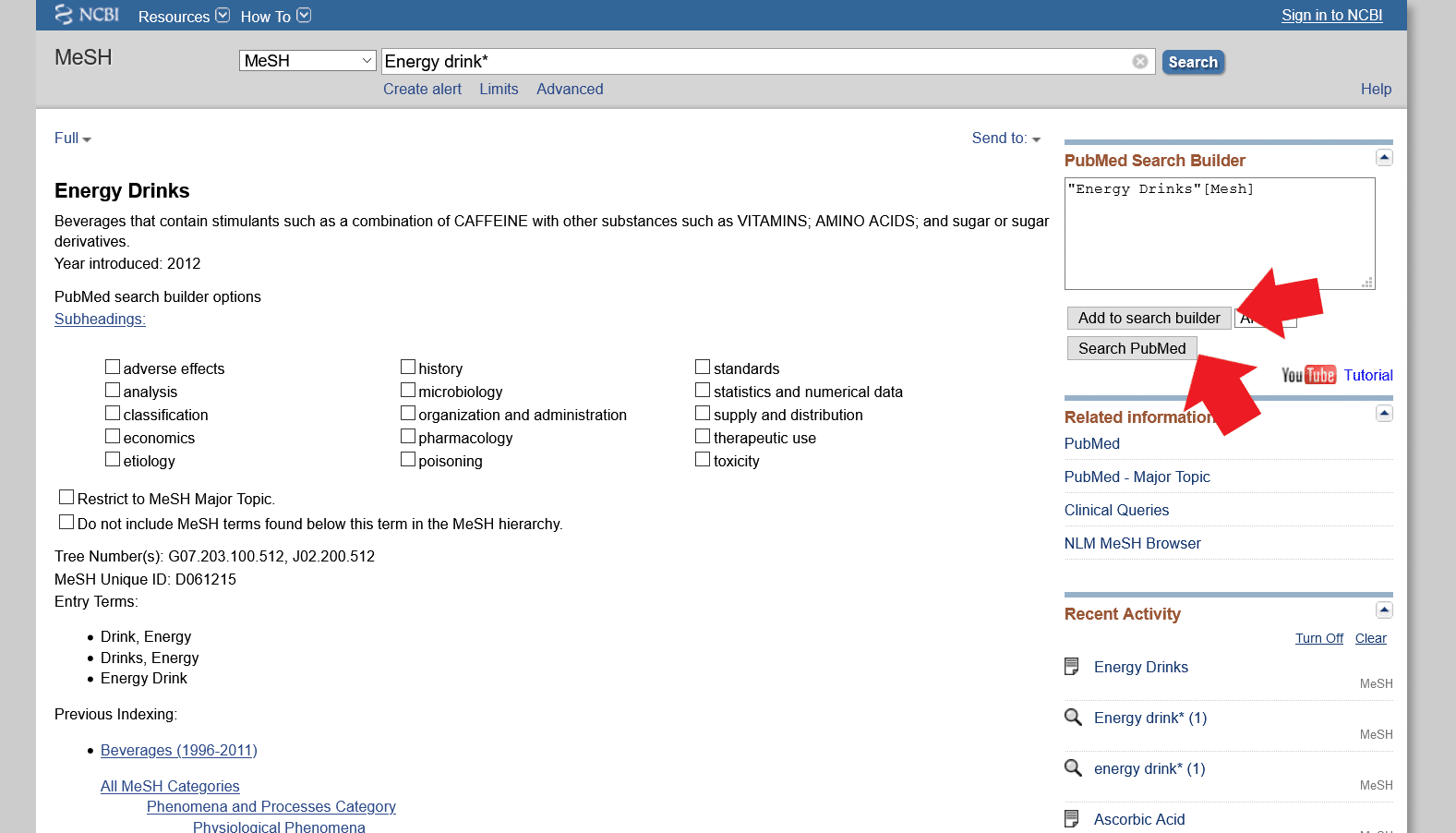Check statistics and numerical data subheading
1456x833 pixels.
703,390
